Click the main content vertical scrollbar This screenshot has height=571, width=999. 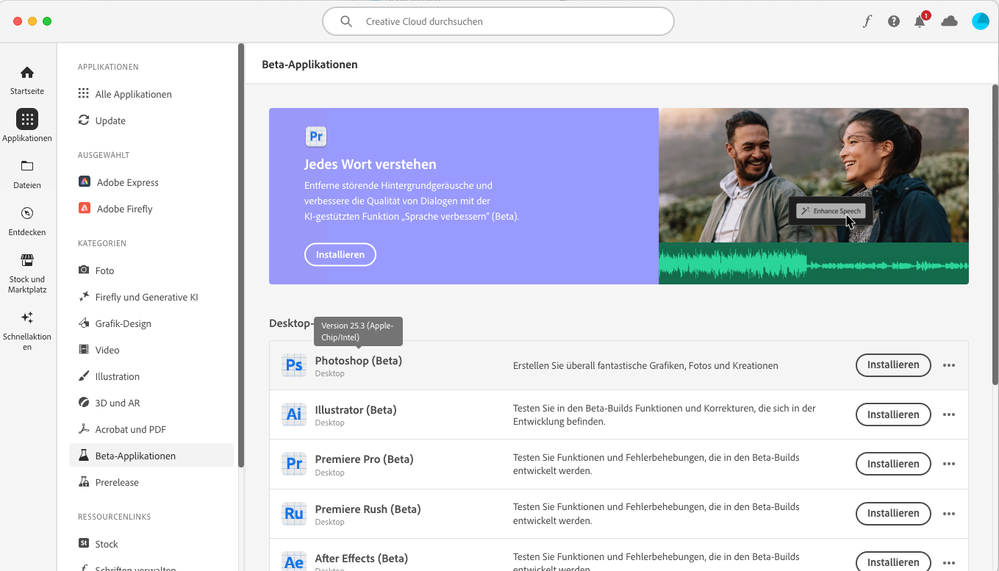pos(995,235)
